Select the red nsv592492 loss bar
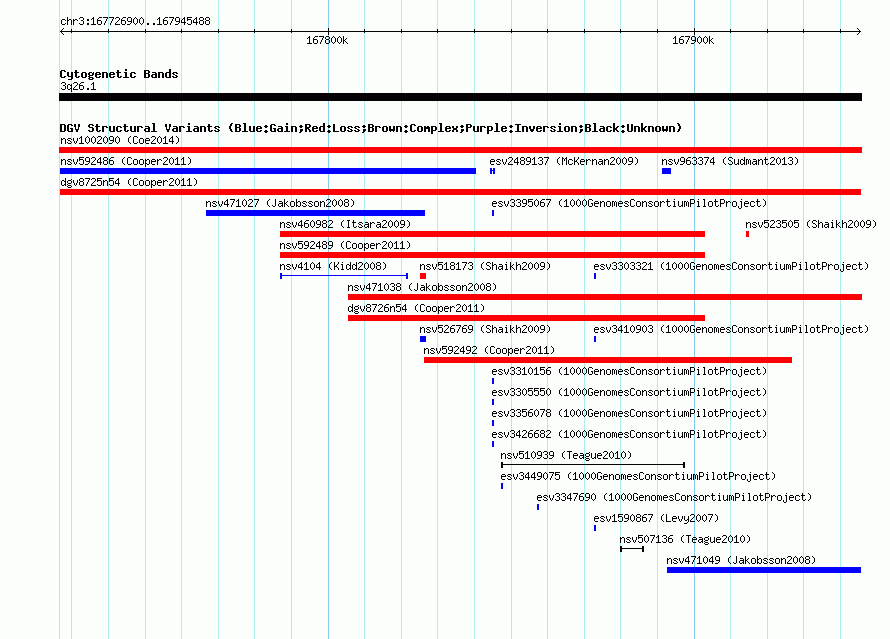The width and height of the screenshot is (890, 639). coord(608,360)
